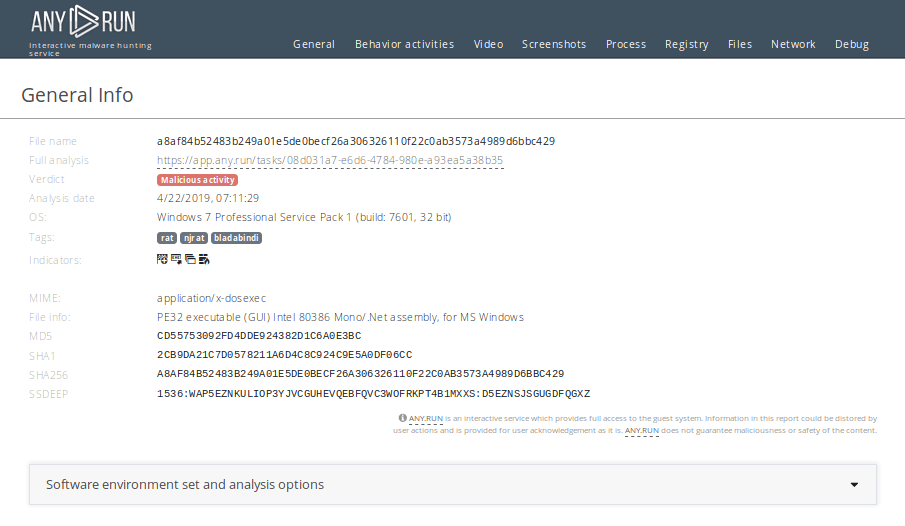Open the Registry section
Screen dimensions: 905x526
[x=687, y=44]
